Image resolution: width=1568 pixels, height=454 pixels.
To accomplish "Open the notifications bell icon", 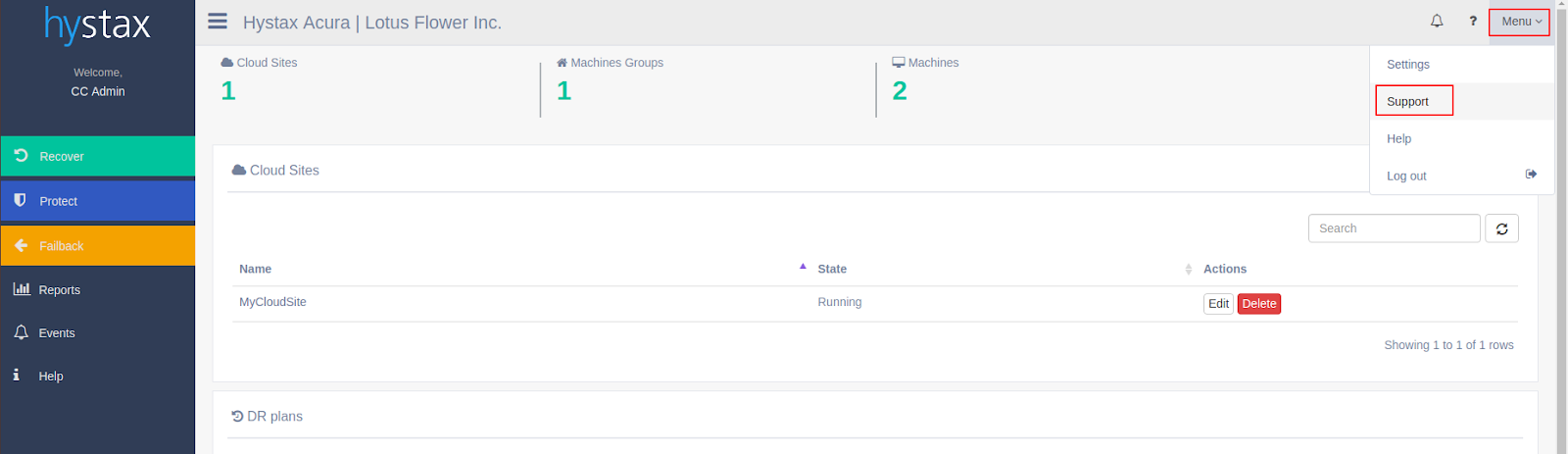I will [1437, 21].
